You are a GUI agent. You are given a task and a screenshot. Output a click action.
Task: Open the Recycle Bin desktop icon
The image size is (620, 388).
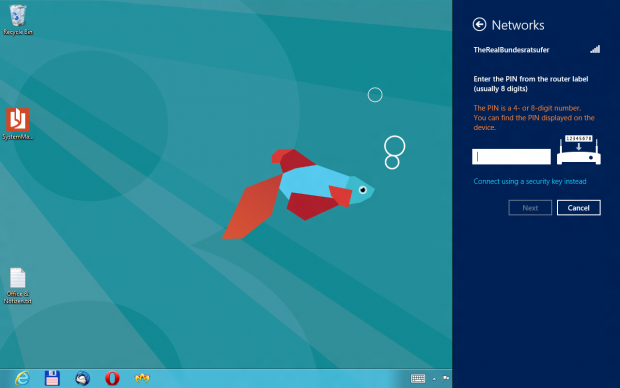tap(18, 20)
